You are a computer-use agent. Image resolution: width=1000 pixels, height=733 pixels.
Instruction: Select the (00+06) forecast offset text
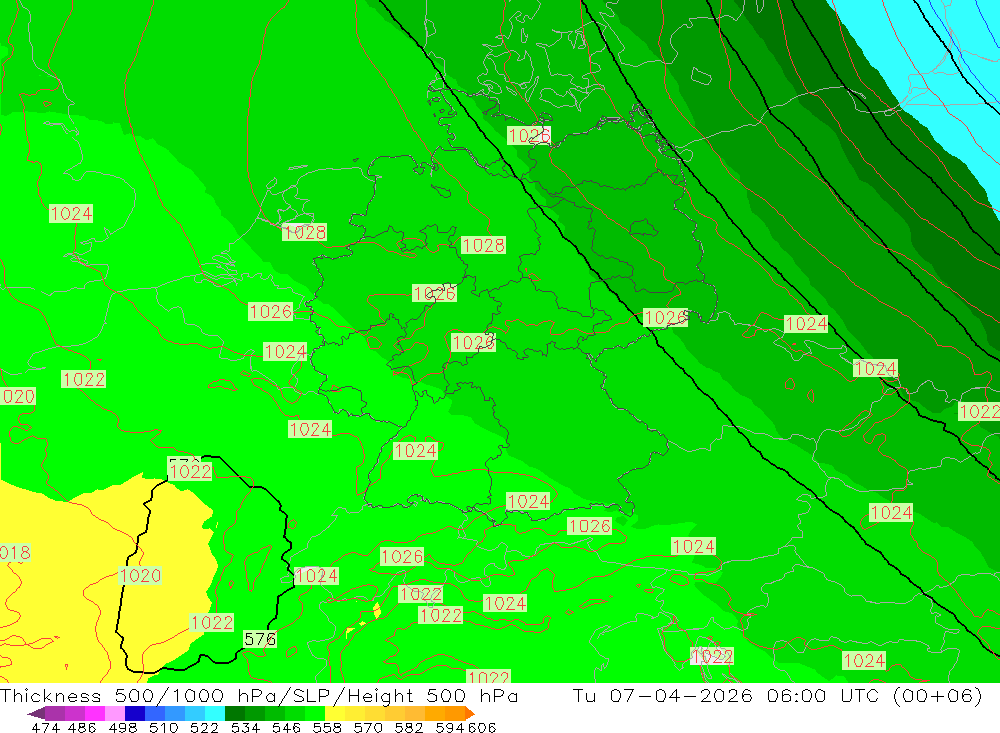pos(938,695)
